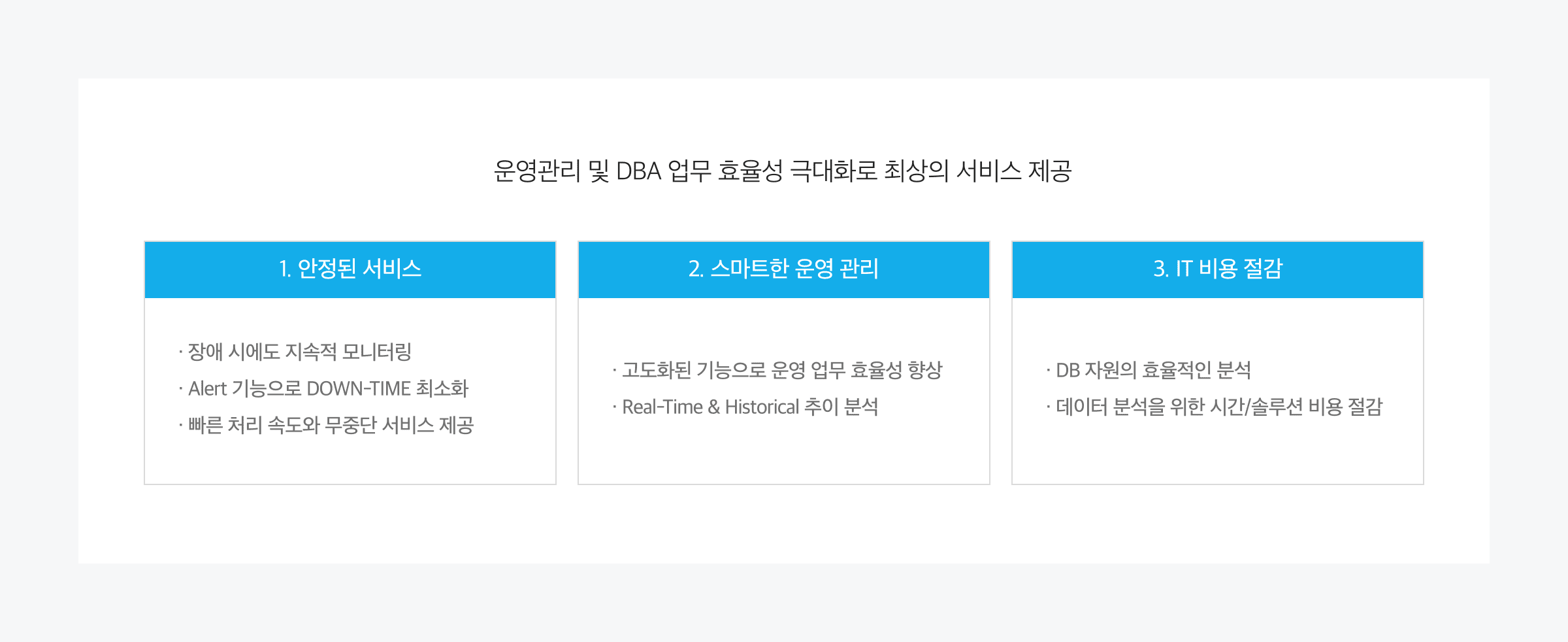Click '운영관리' at the start of the main heading

tap(536, 171)
